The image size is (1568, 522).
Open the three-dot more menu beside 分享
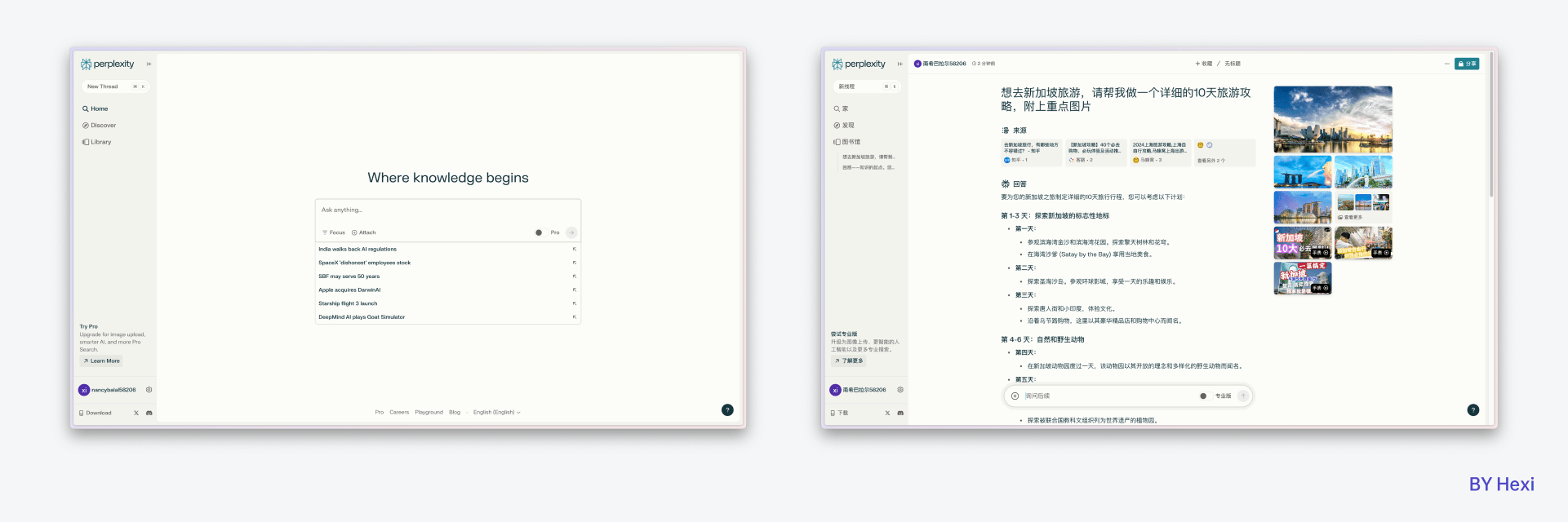pyautogui.click(x=1447, y=64)
